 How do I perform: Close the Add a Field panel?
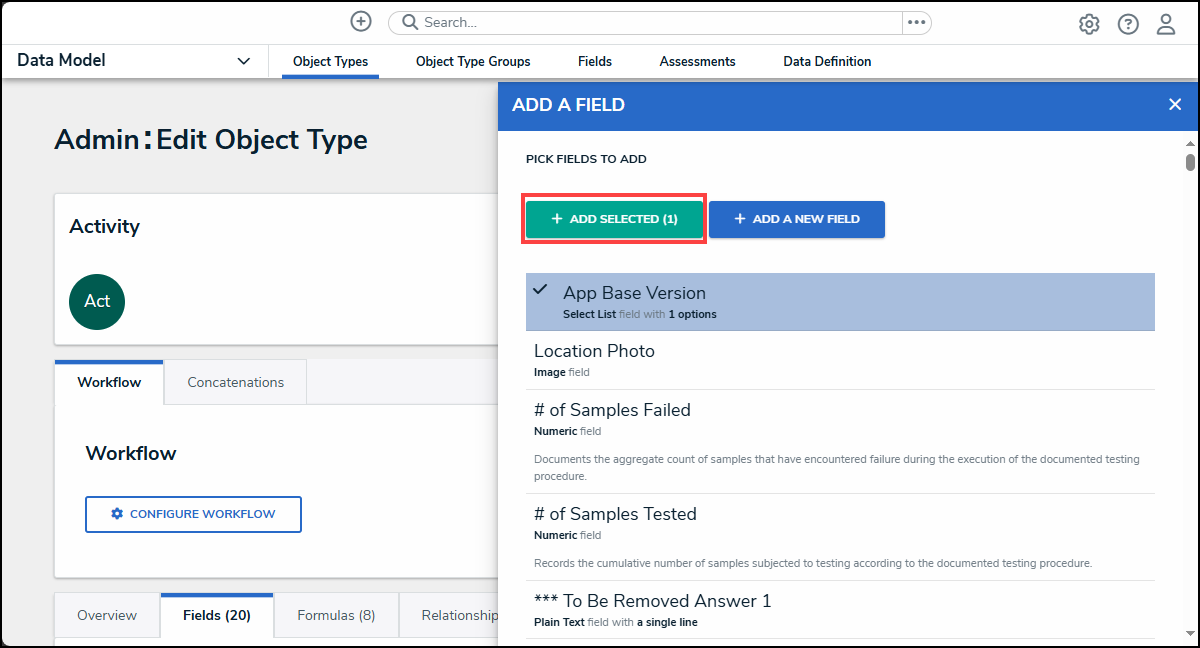coord(1175,104)
